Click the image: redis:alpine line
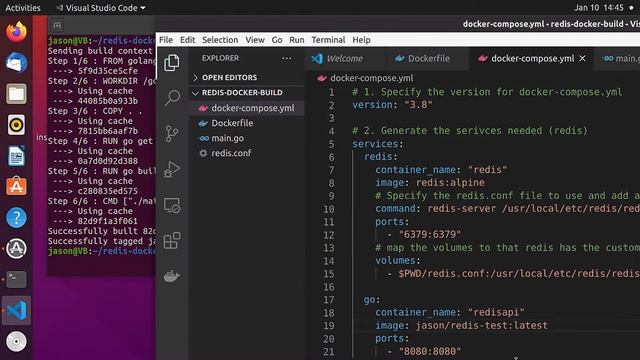640x360 pixels. [x=430, y=182]
